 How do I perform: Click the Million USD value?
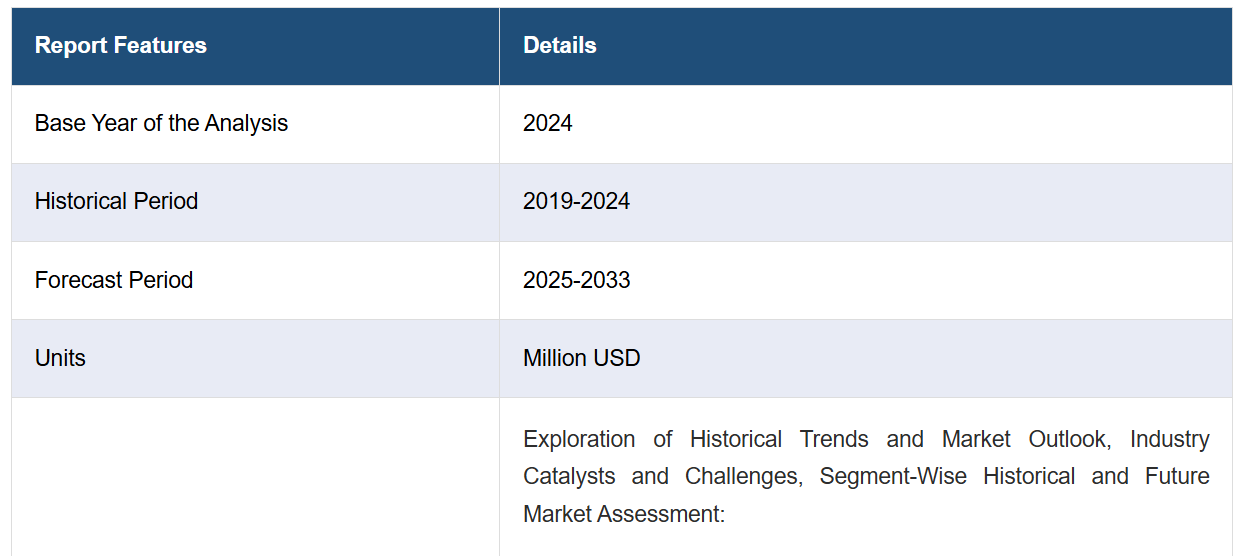(582, 358)
